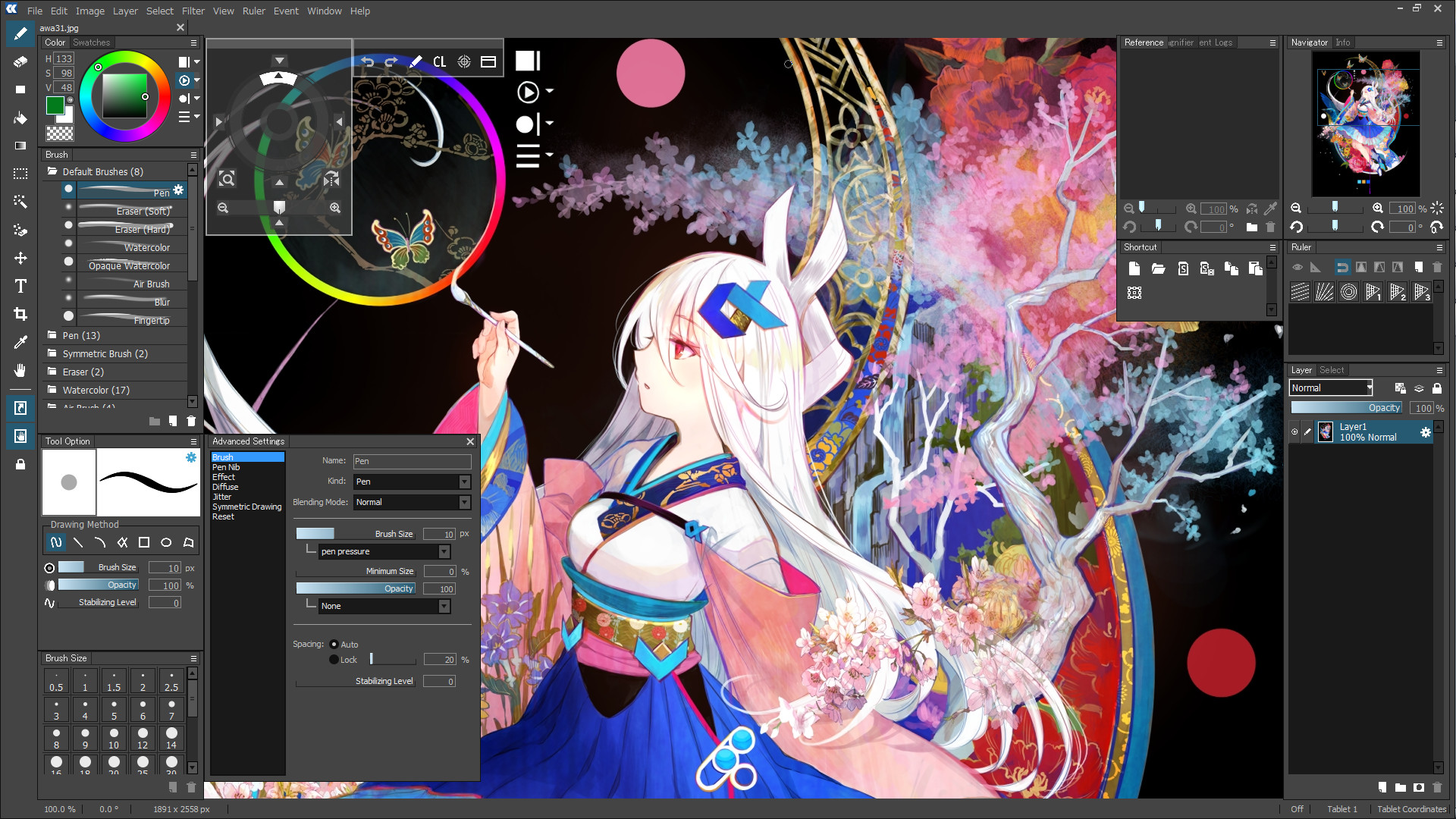Open the Filter menu
The image size is (1456, 819).
tap(193, 11)
